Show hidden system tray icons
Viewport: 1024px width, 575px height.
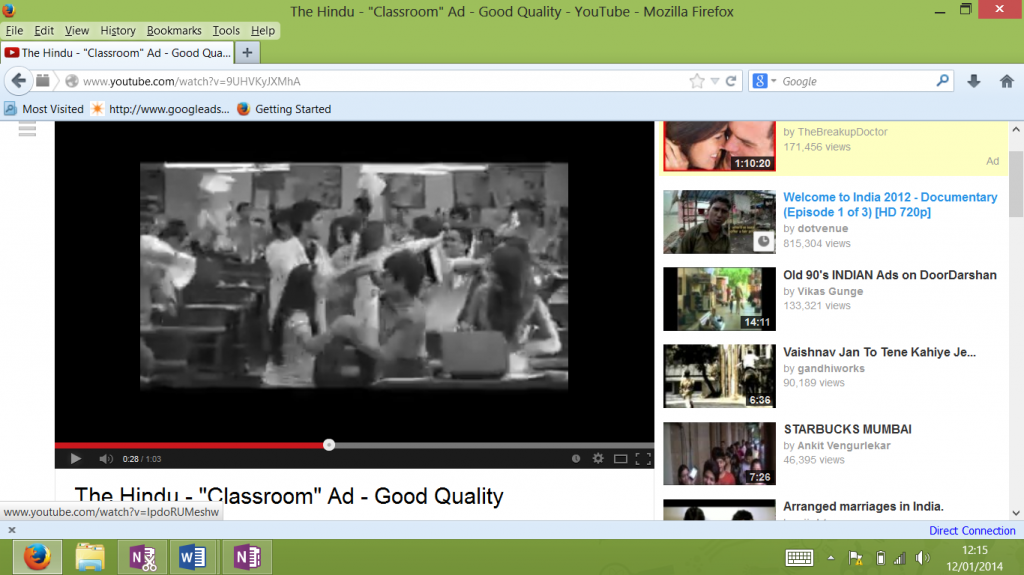[x=830, y=557]
